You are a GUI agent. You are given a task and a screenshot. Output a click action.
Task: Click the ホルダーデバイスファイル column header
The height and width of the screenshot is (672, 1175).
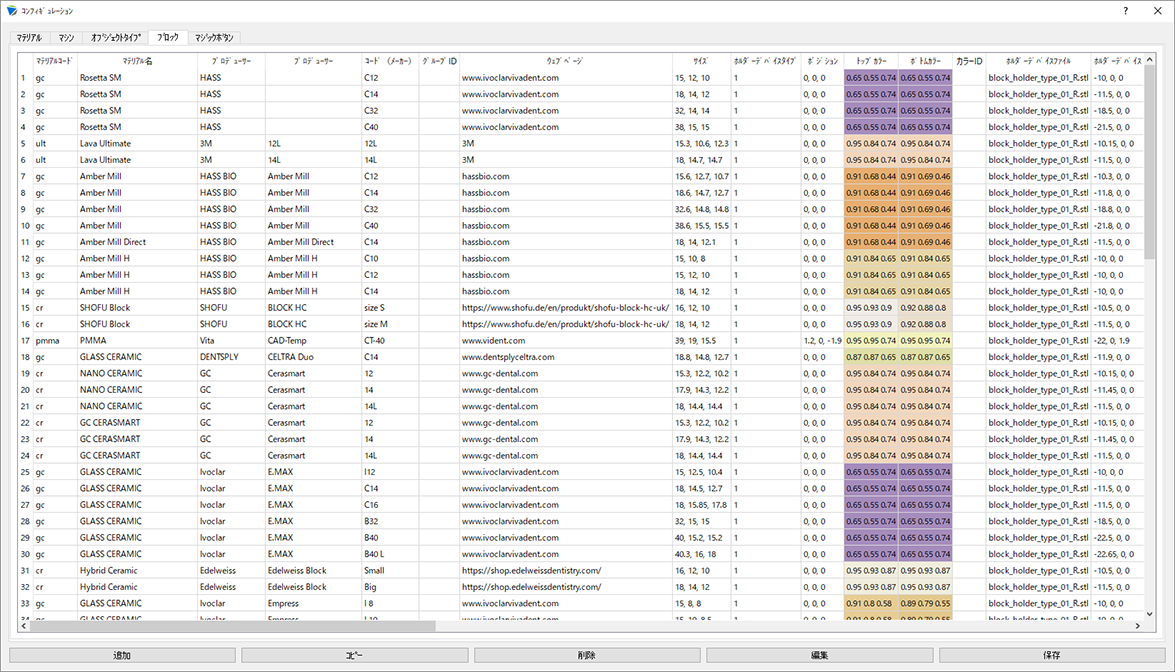click(x=1038, y=61)
